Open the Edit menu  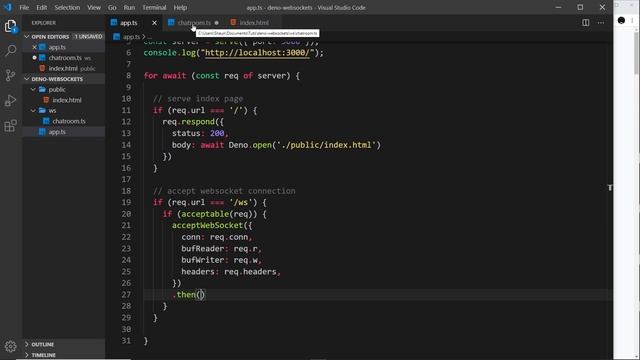click(x=42, y=7)
